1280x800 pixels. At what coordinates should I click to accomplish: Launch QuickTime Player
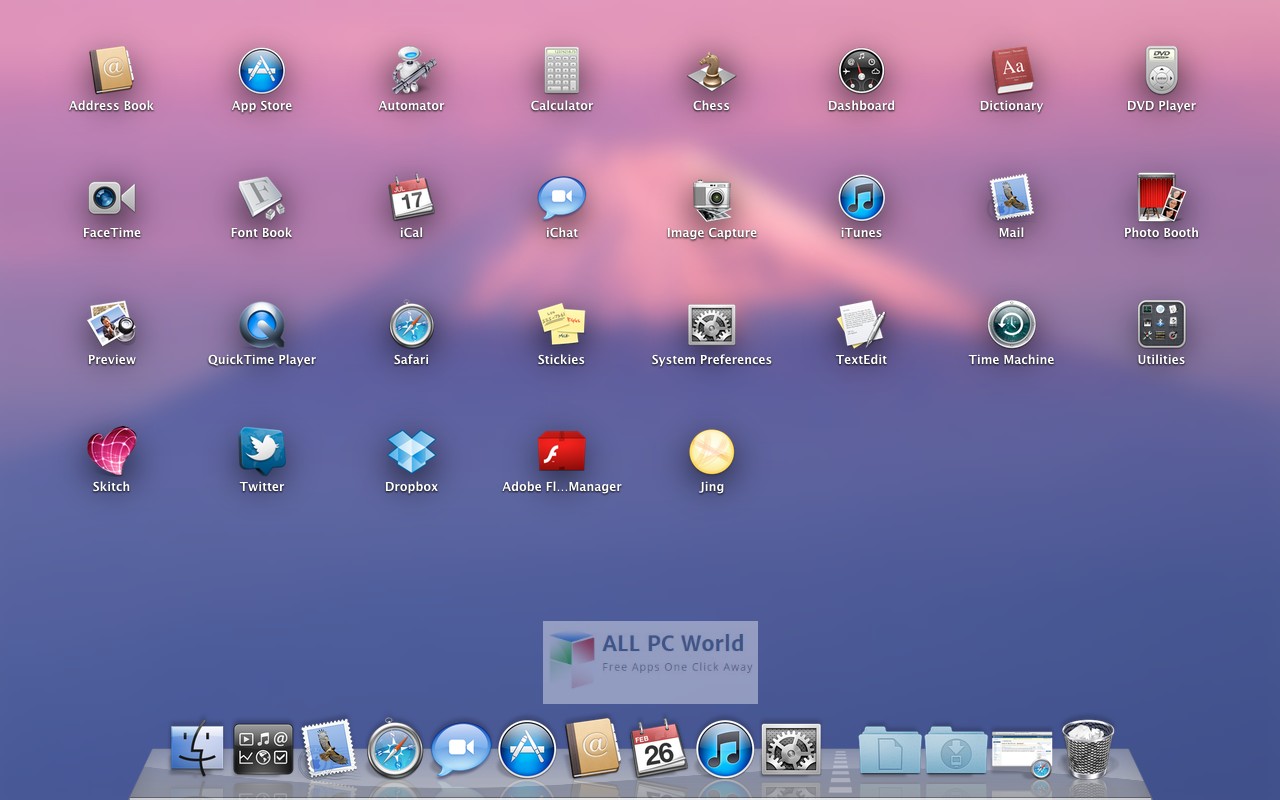[x=262, y=325]
